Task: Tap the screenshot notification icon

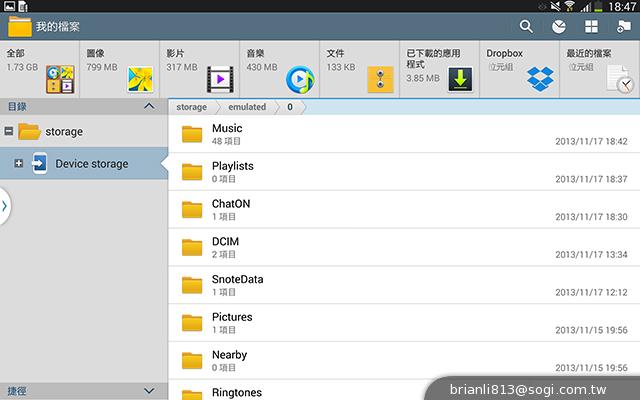Action: (9, 6)
